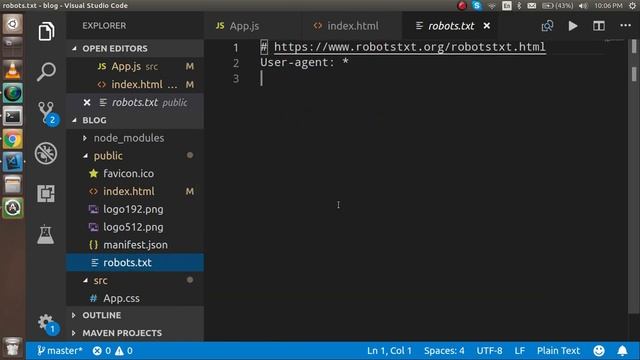
Task: Open notifications bell in status bar
Action: click(x=622, y=351)
